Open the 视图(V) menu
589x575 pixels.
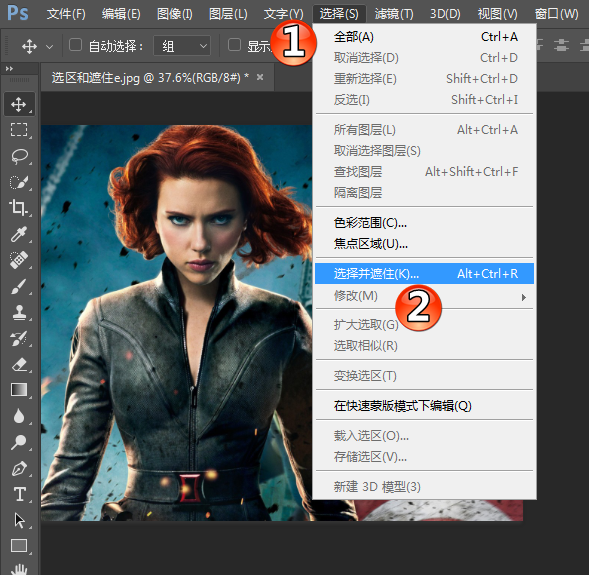tap(497, 14)
